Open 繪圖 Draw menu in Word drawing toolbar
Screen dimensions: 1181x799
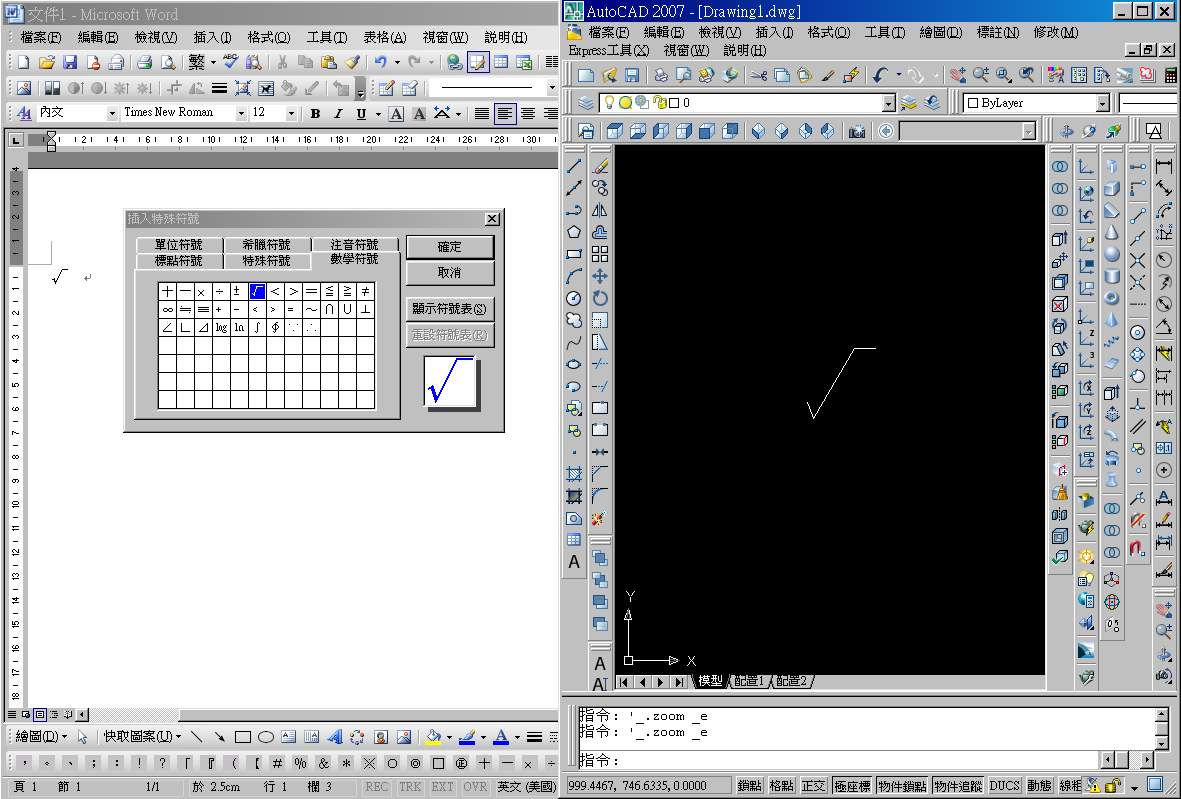(41, 737)
